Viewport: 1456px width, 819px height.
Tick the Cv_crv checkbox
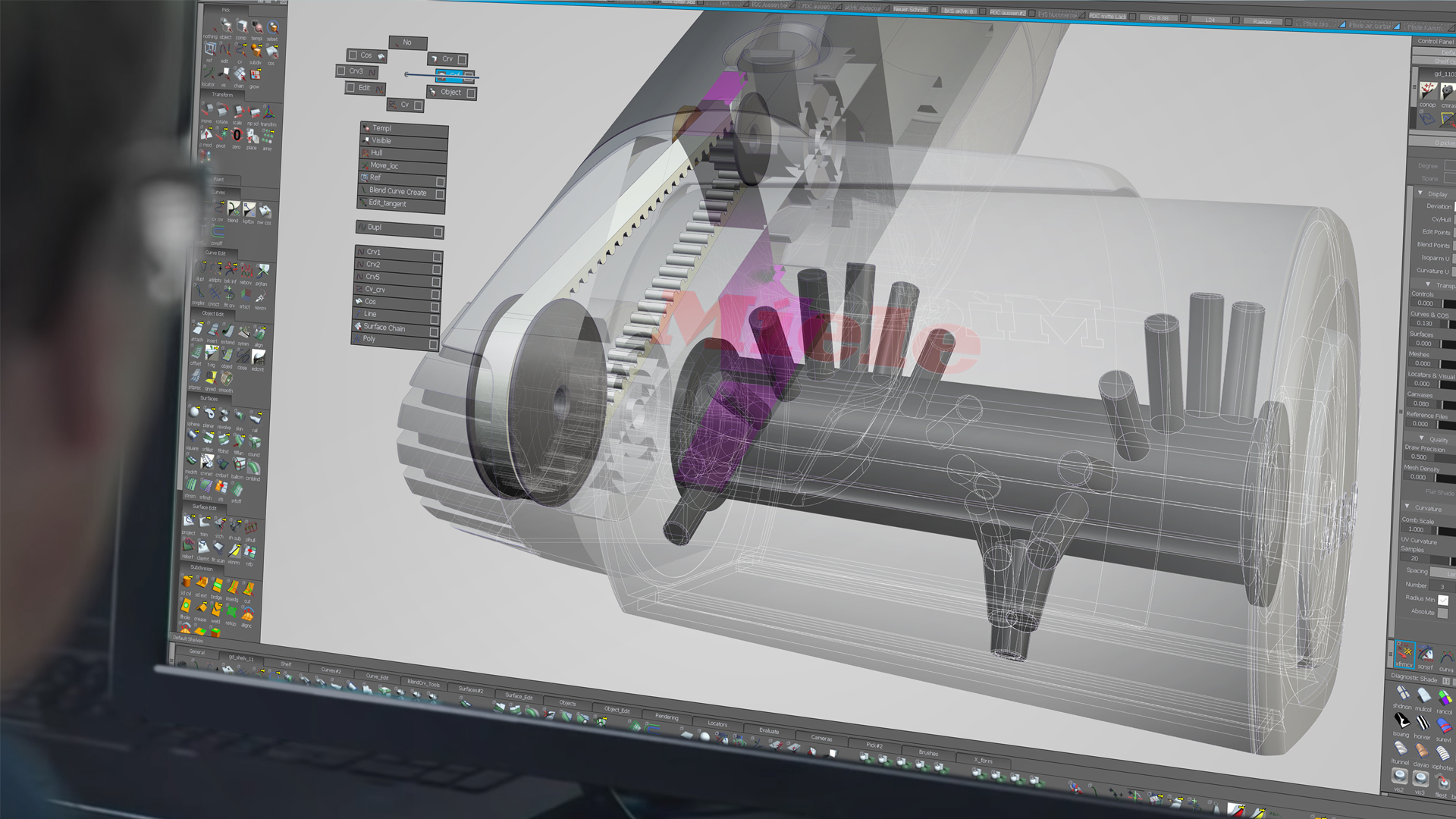click(x=436, y=294)
